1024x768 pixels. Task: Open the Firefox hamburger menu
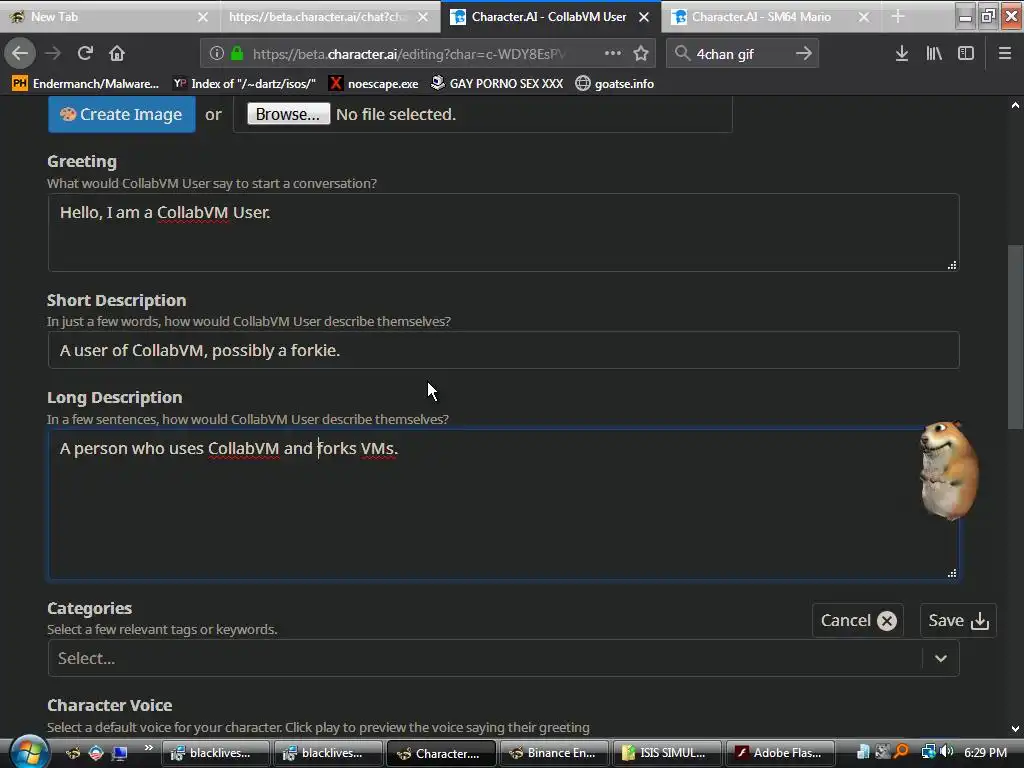tap(1005, 53)
